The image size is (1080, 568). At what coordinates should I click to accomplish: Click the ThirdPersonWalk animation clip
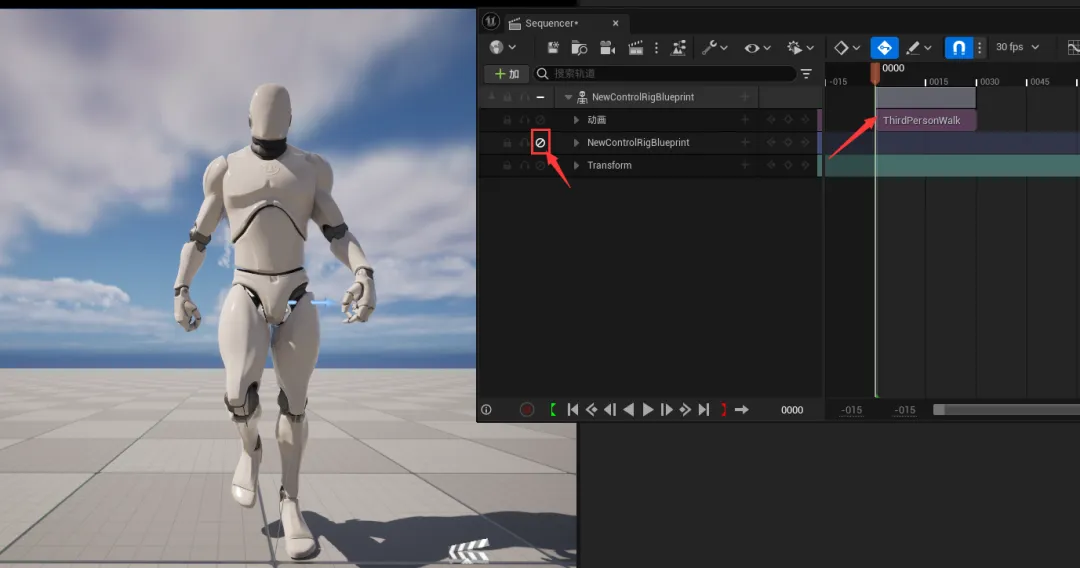(924, 121)
